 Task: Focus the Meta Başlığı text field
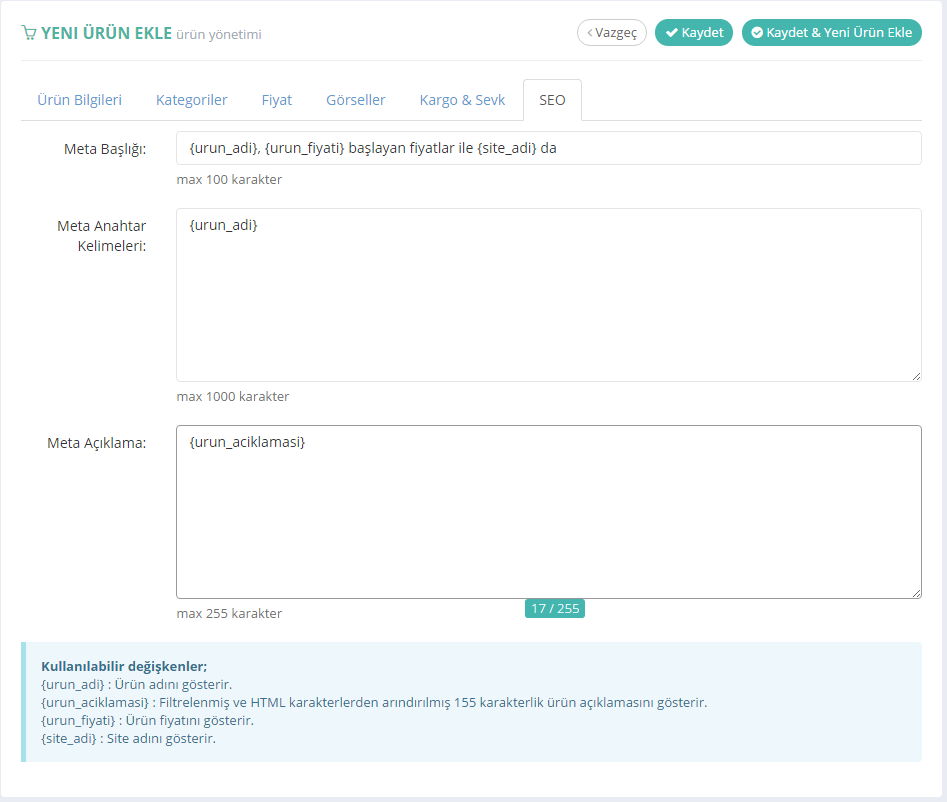click(x=548, y=148)
